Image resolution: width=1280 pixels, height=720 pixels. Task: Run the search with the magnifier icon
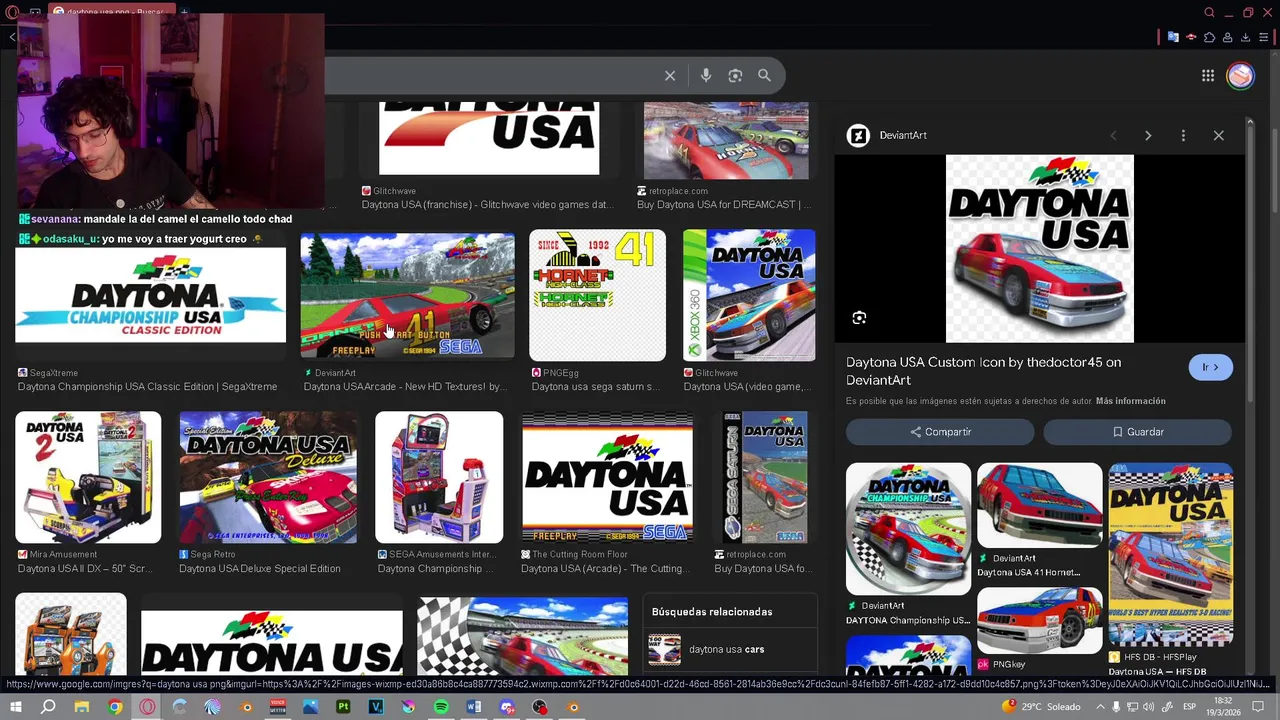click(x=764, y=76)
